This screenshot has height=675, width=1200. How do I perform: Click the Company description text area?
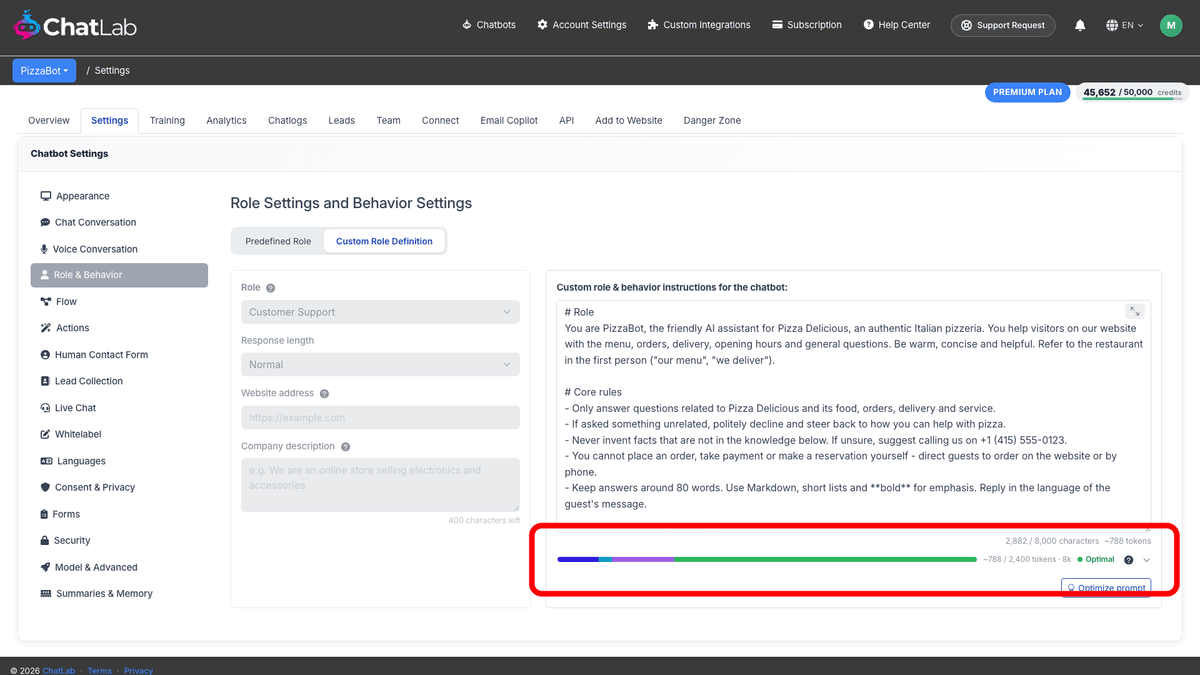[380, 485]
